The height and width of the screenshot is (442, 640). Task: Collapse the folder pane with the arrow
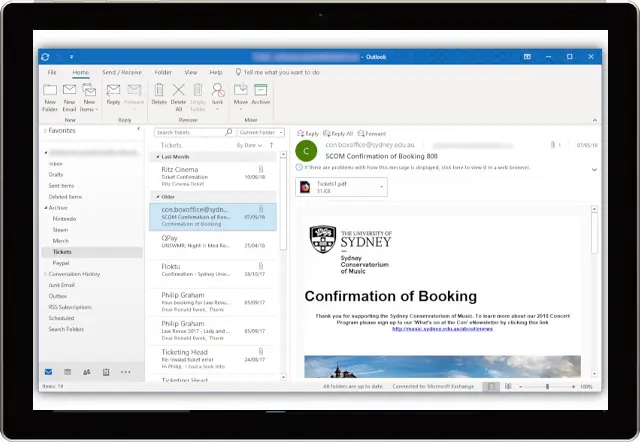pos(140,130)
